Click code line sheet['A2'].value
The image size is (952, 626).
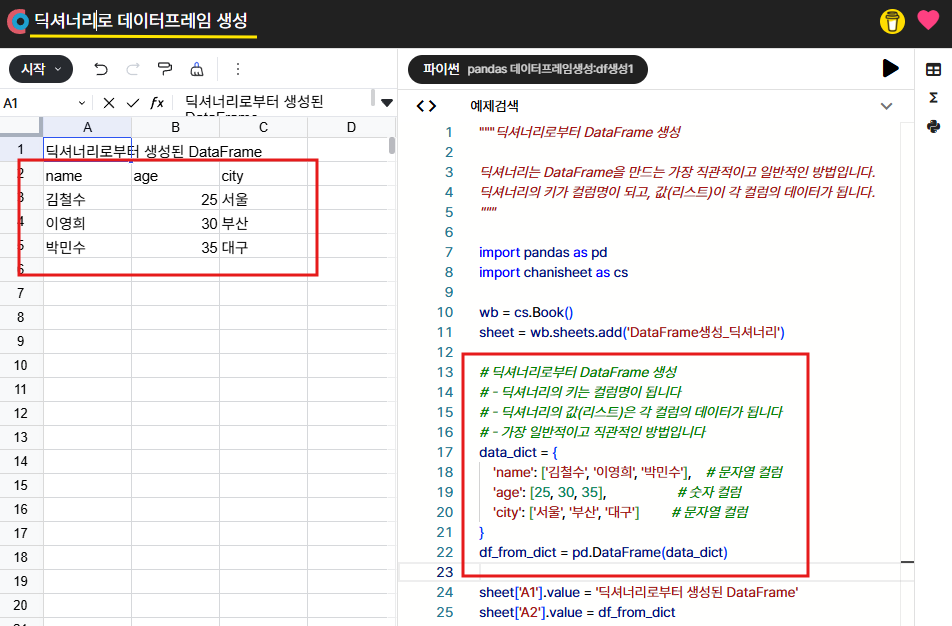577,613
